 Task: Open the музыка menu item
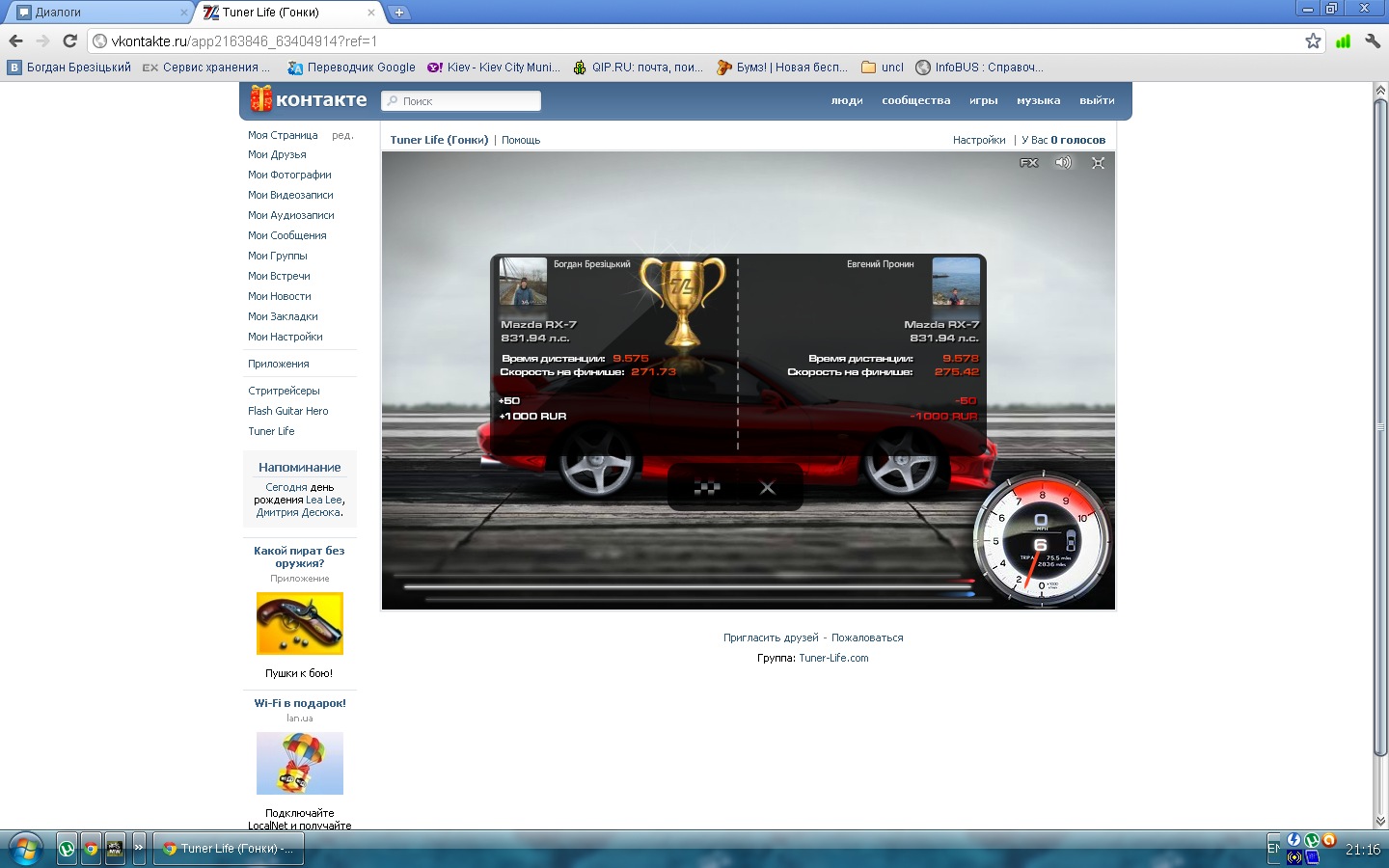tap(1038, 100)
